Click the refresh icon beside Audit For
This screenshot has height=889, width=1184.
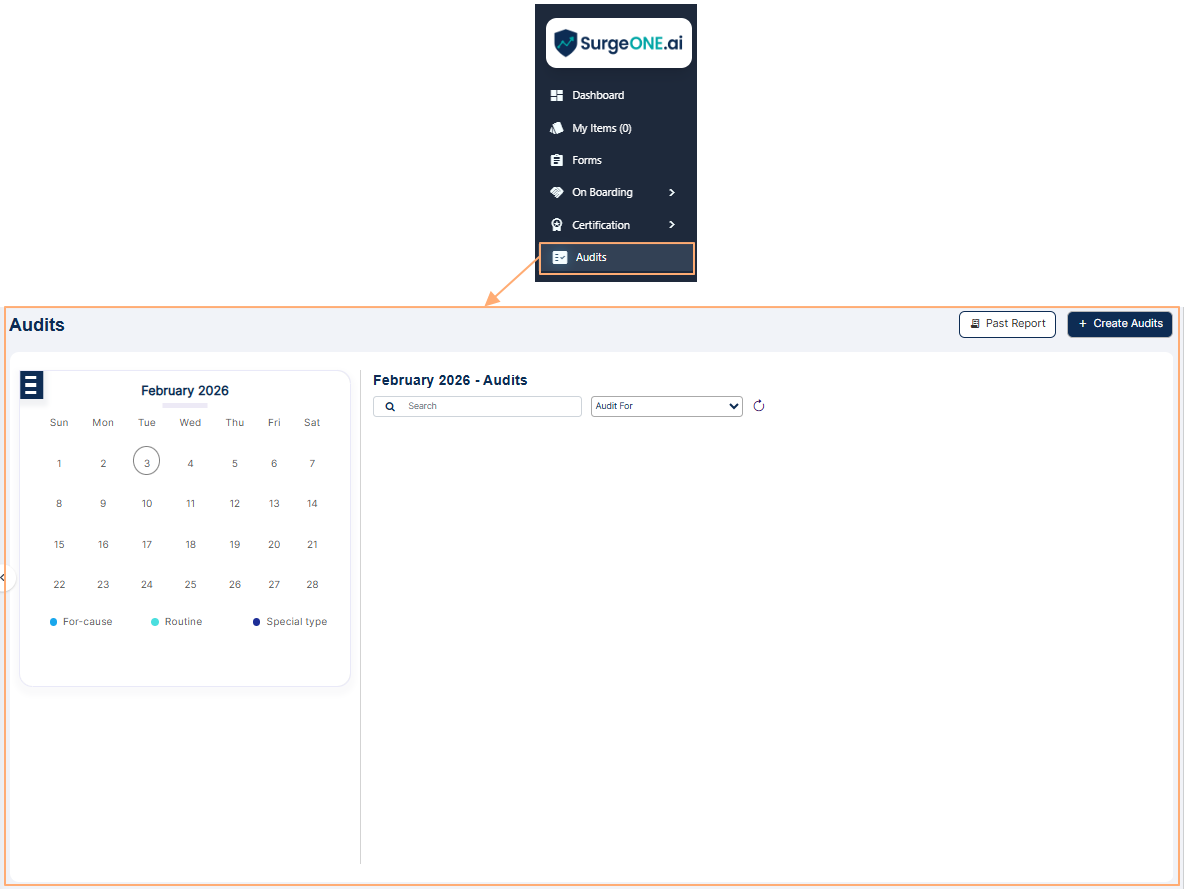[x=759, y=406]
